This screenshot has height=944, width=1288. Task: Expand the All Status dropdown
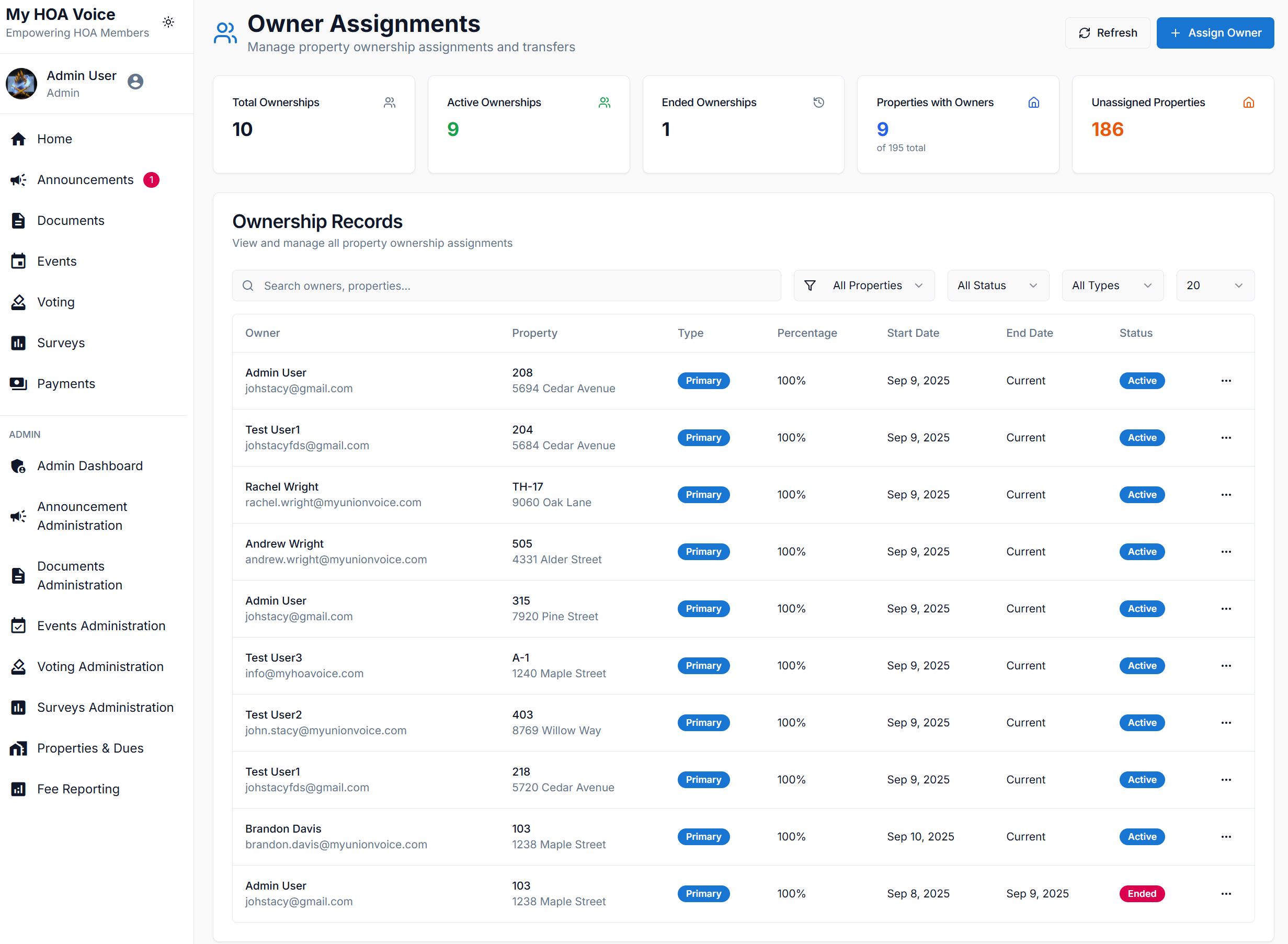[998, 286]
